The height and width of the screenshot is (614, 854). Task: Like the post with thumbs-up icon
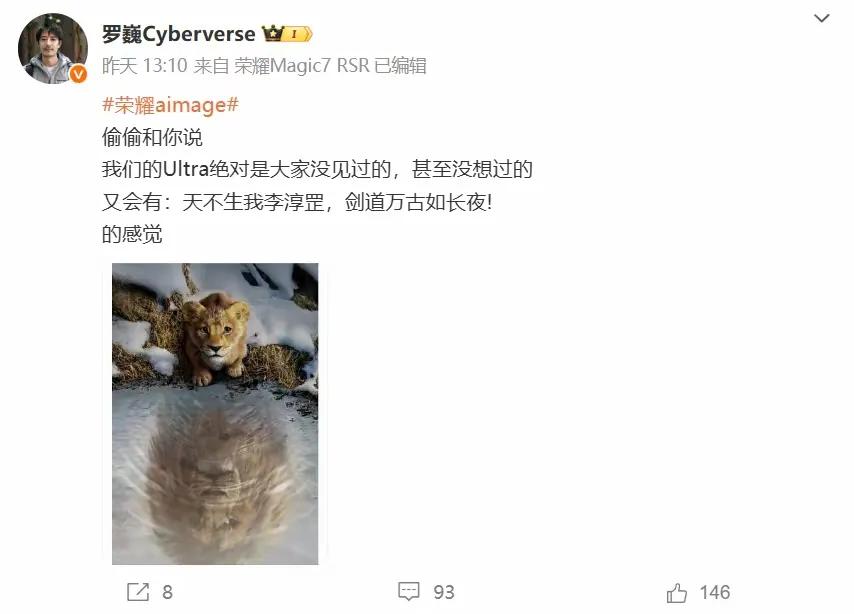tap(676, 592)
